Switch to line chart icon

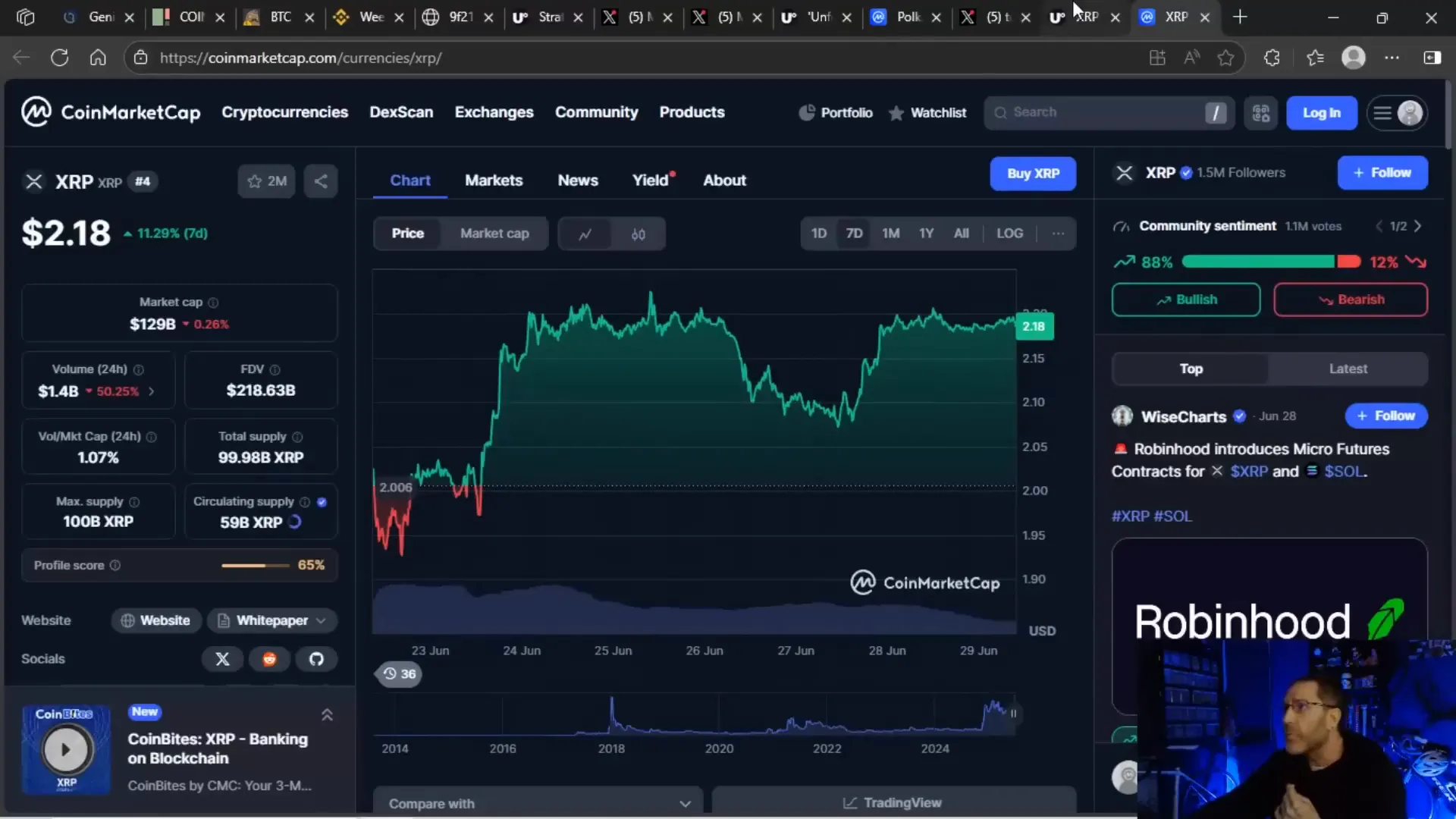tap(585, 234)
